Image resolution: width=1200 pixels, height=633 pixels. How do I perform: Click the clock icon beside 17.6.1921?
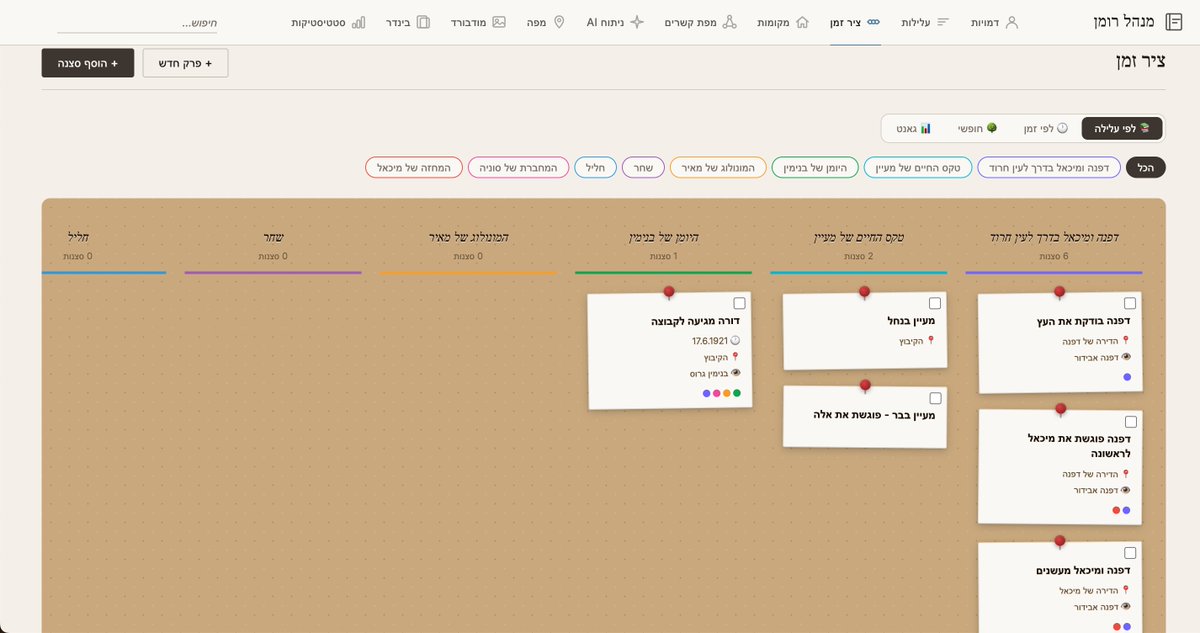pos(735,341)
